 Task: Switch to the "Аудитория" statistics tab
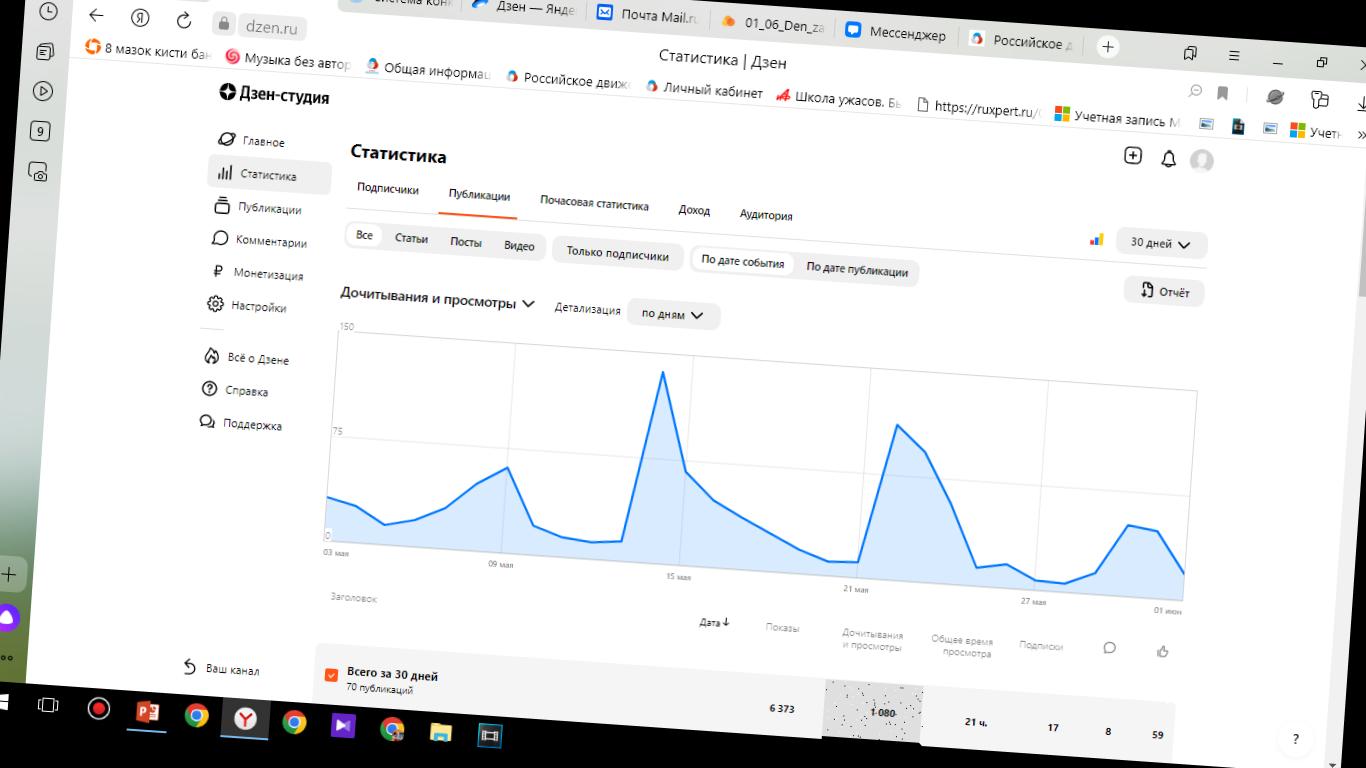click(x=766, y=214)
